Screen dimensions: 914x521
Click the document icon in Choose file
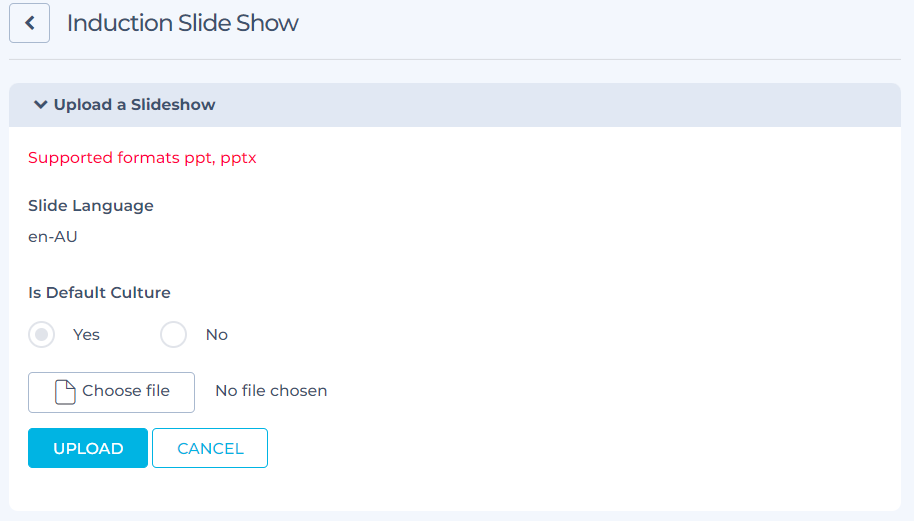(65, 392)
